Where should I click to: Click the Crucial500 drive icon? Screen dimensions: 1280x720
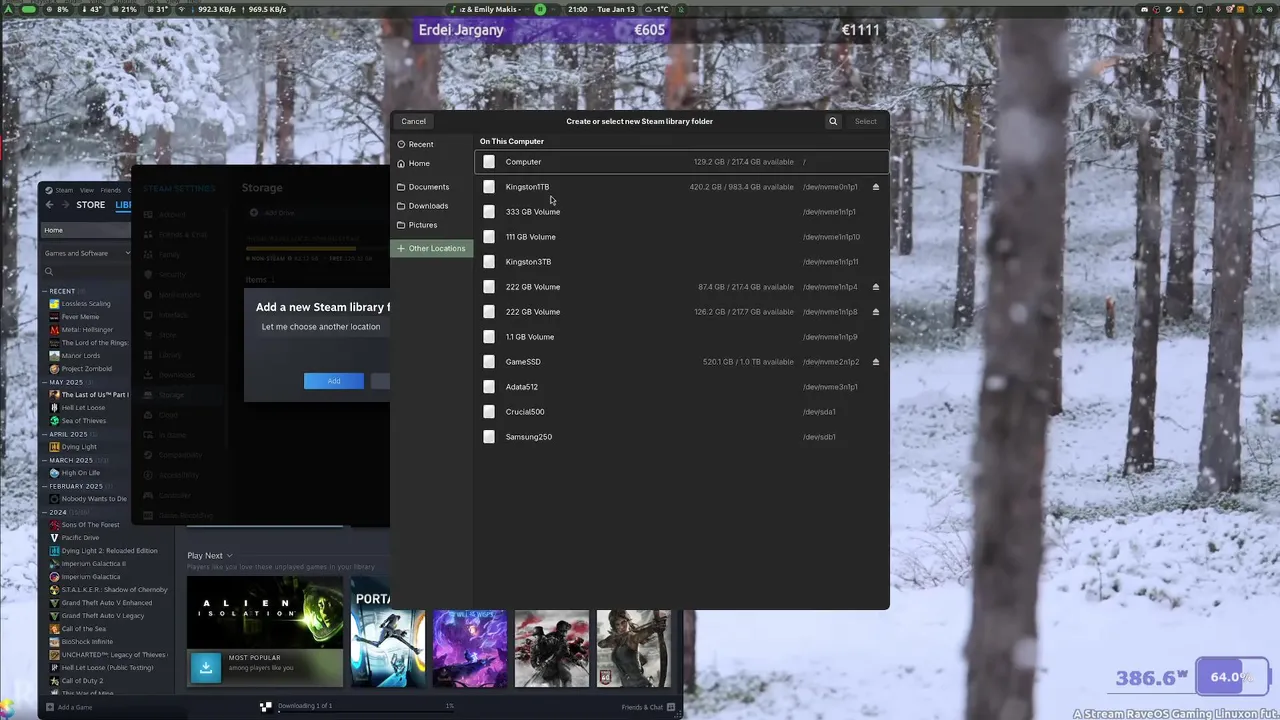pyautogui.click(x=489, y=412)
